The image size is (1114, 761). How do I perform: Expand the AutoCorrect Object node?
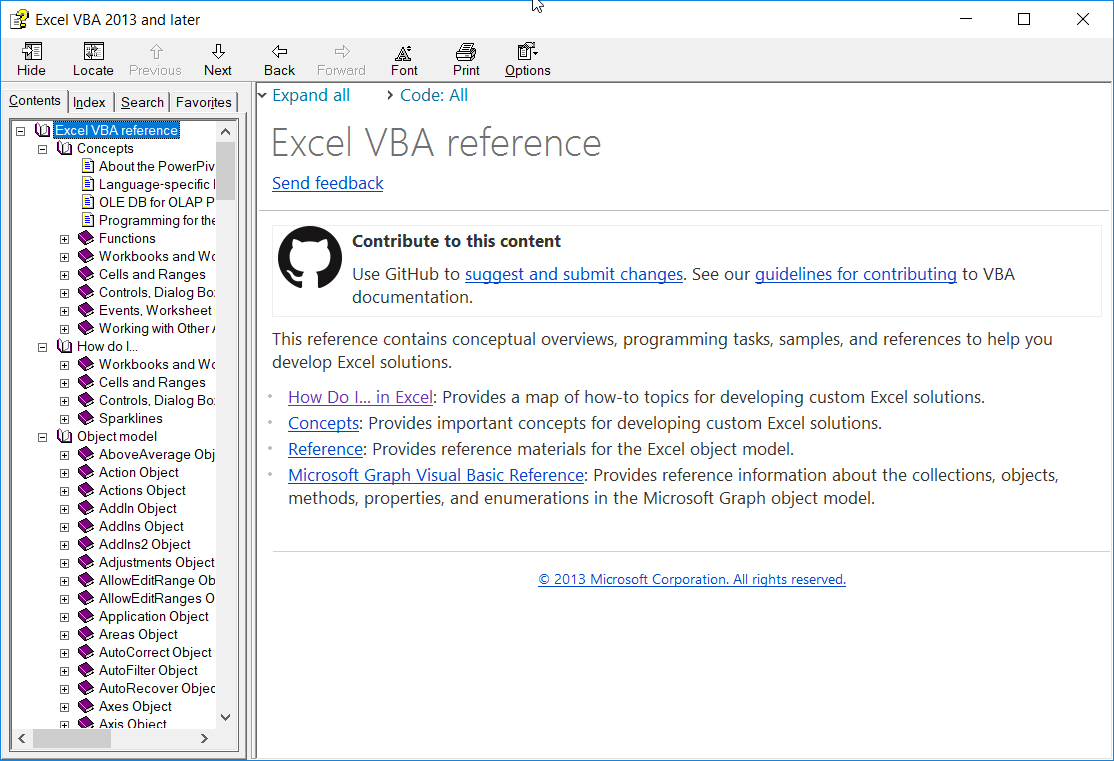(x=64, y=654)
